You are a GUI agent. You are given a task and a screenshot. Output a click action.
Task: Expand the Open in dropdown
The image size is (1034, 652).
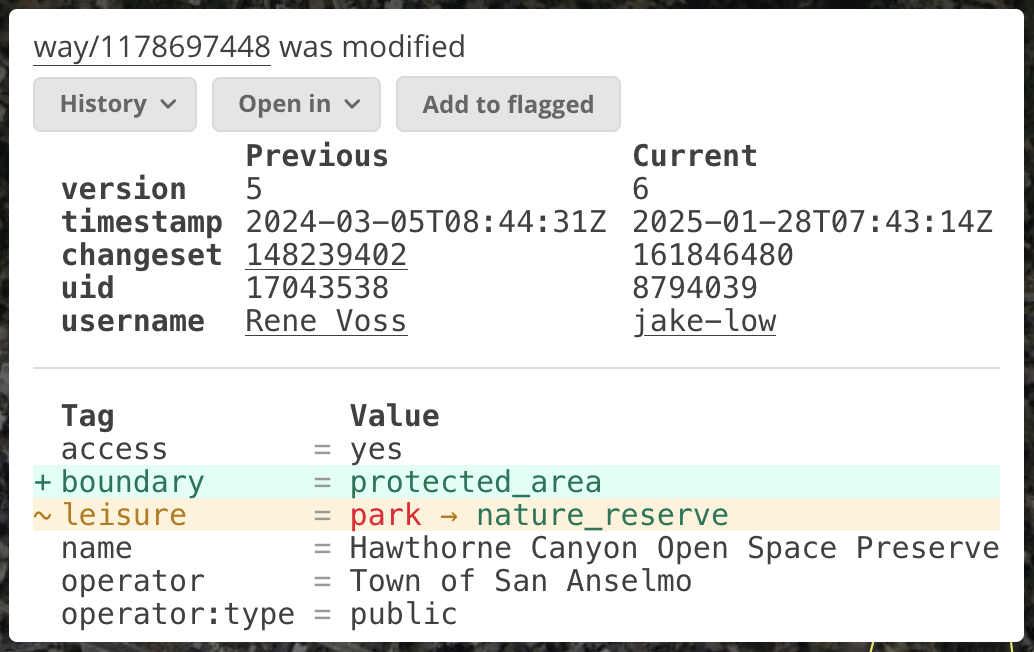click(x=296, y=104)
